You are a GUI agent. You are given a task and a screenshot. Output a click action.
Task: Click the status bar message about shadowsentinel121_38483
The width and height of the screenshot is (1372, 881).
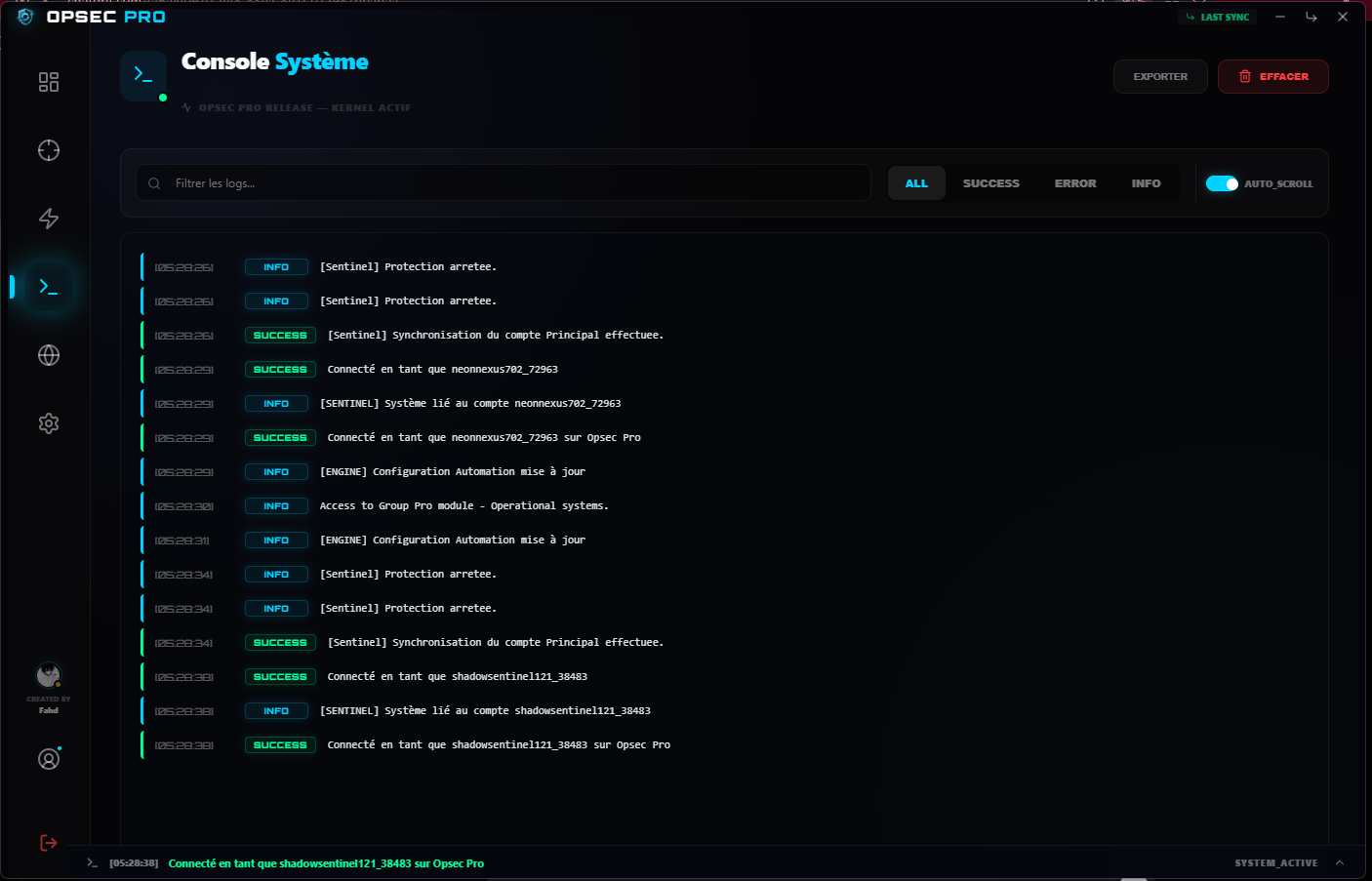coord(326,863)
